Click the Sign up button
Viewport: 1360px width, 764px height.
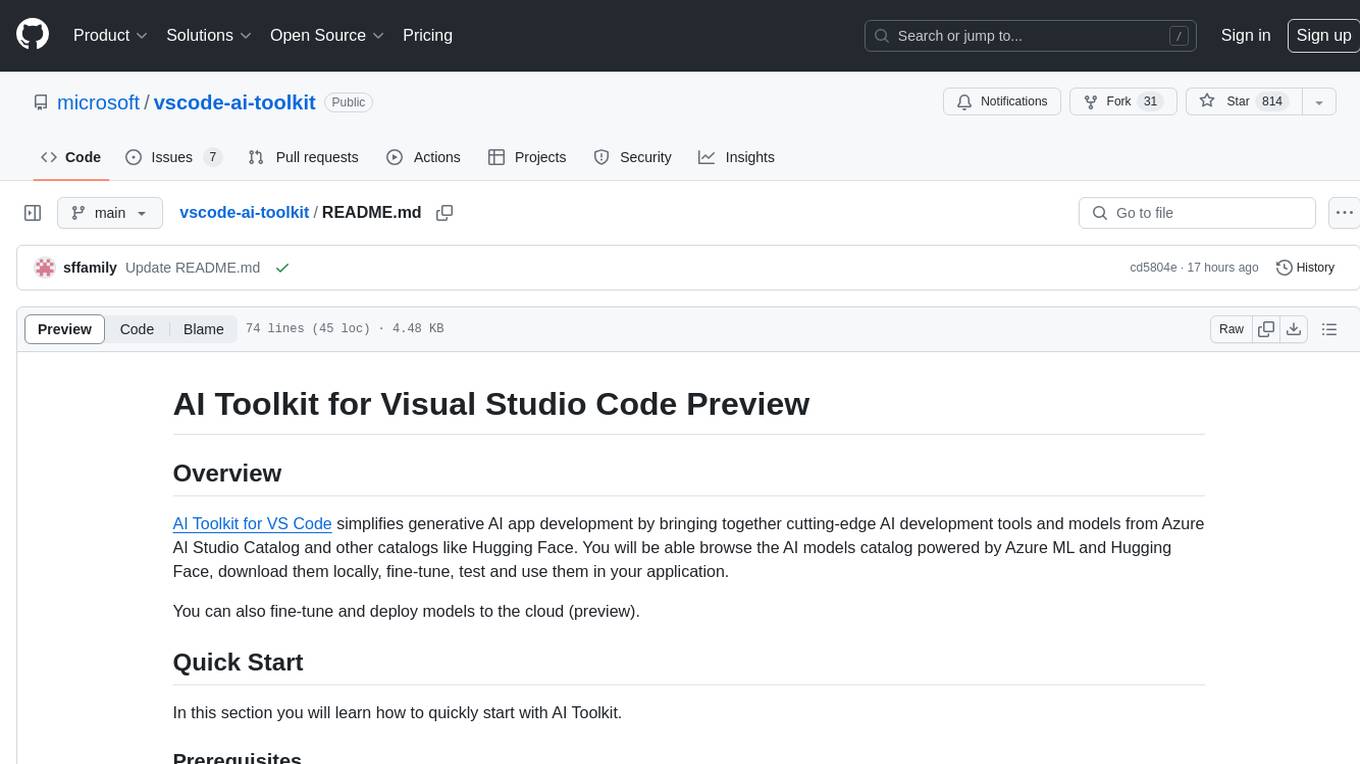[x=1323, y=35]
